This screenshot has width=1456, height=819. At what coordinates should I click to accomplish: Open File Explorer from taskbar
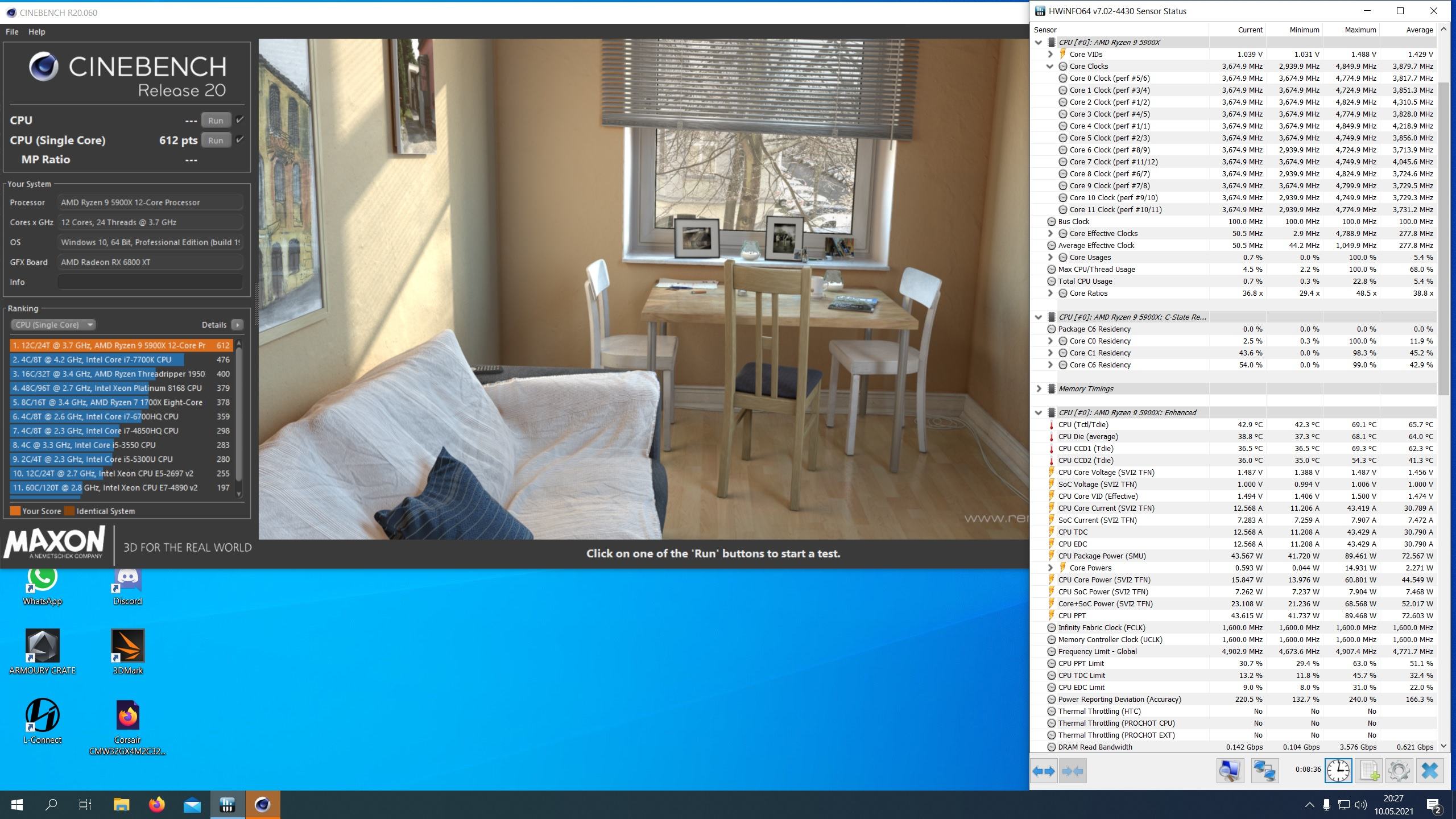pos(121,805)
